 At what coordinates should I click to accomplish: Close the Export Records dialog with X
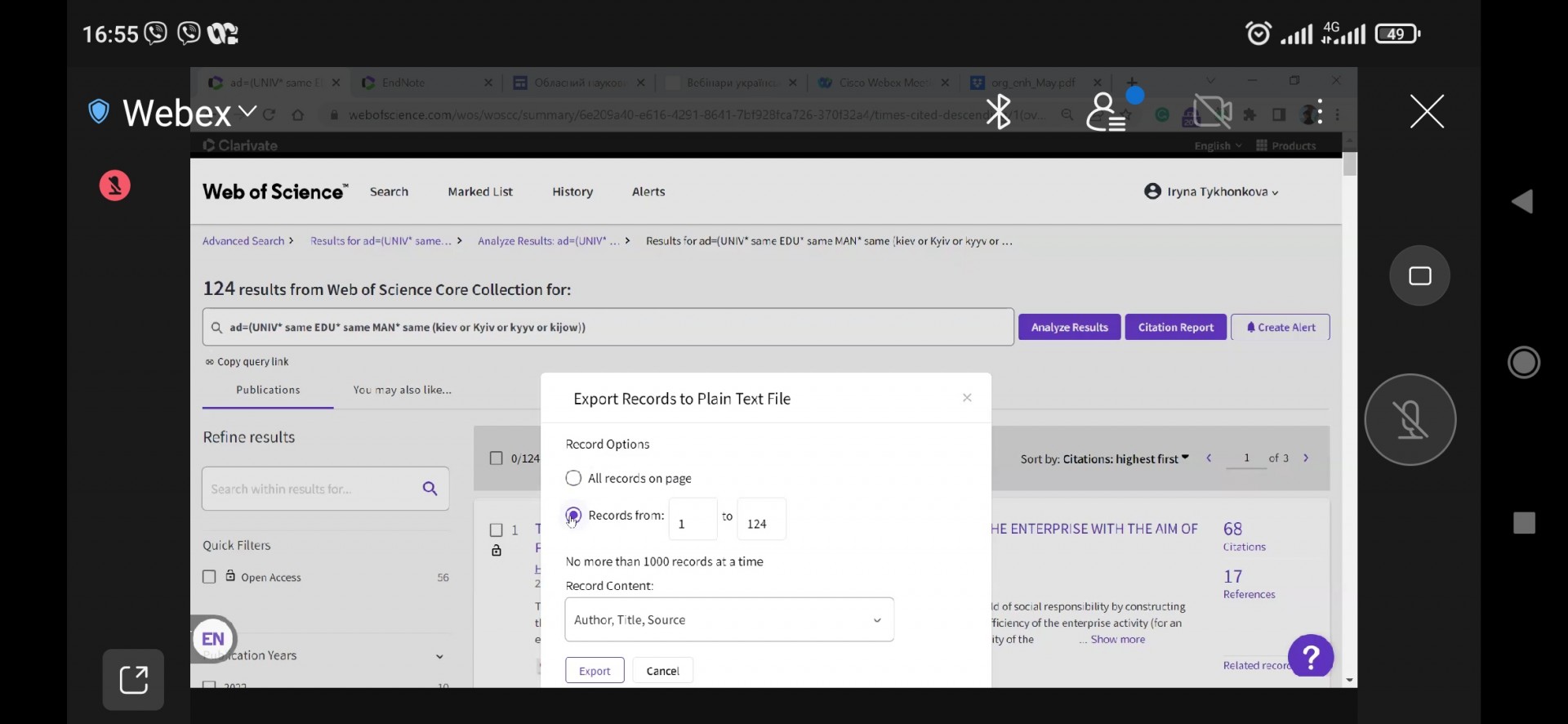[x=967, y=398]
